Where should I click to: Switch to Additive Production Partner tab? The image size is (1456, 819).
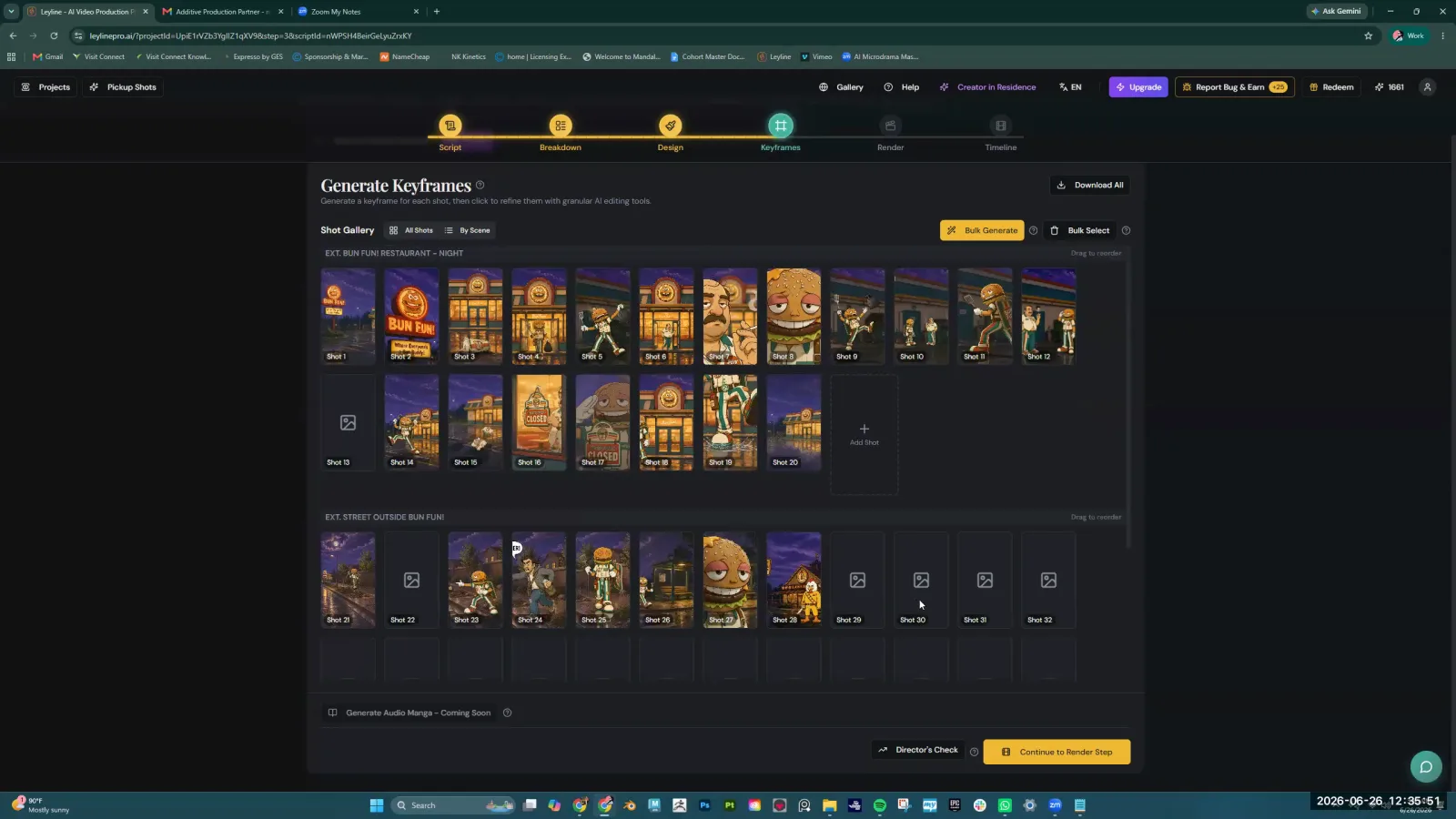point(223,12)
